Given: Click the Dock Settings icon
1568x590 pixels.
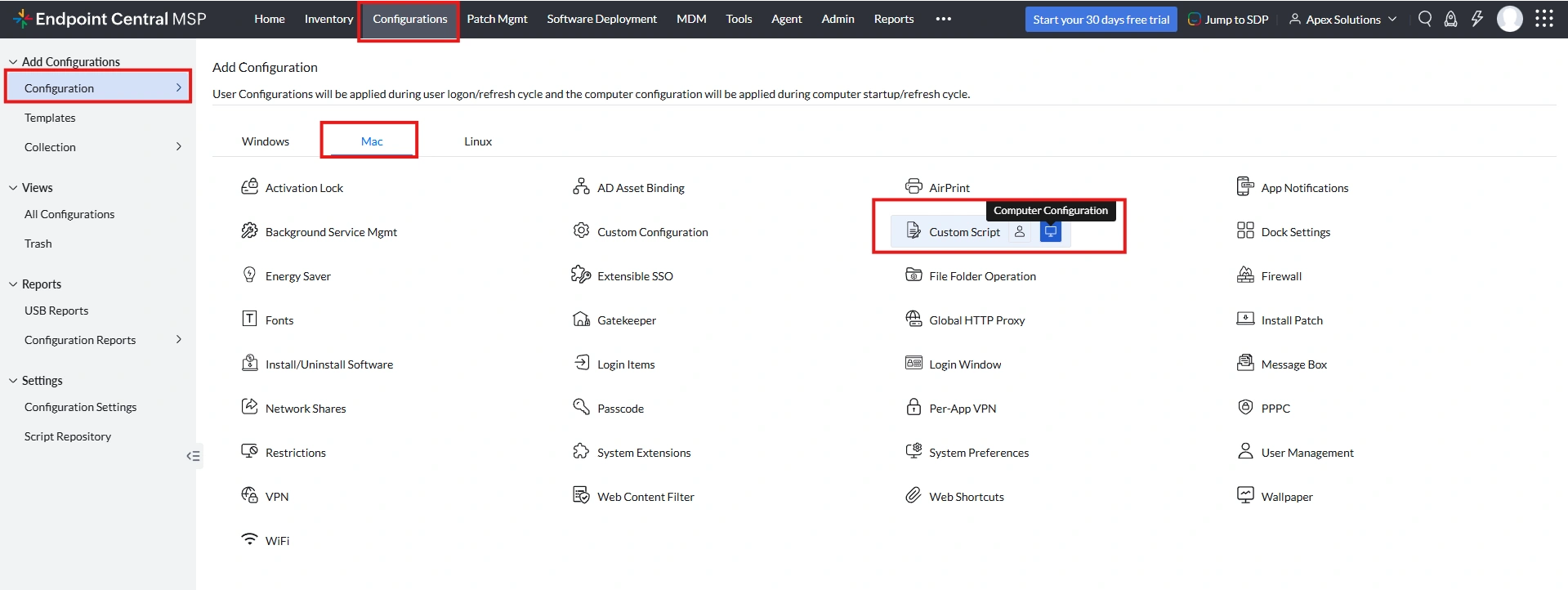Looking at the screenshot, I should tap(1245, 231).
